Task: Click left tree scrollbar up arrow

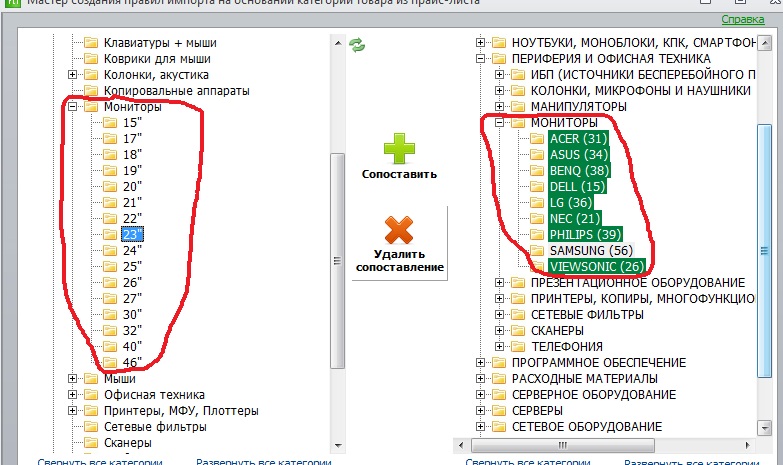Action: point(338,42)
